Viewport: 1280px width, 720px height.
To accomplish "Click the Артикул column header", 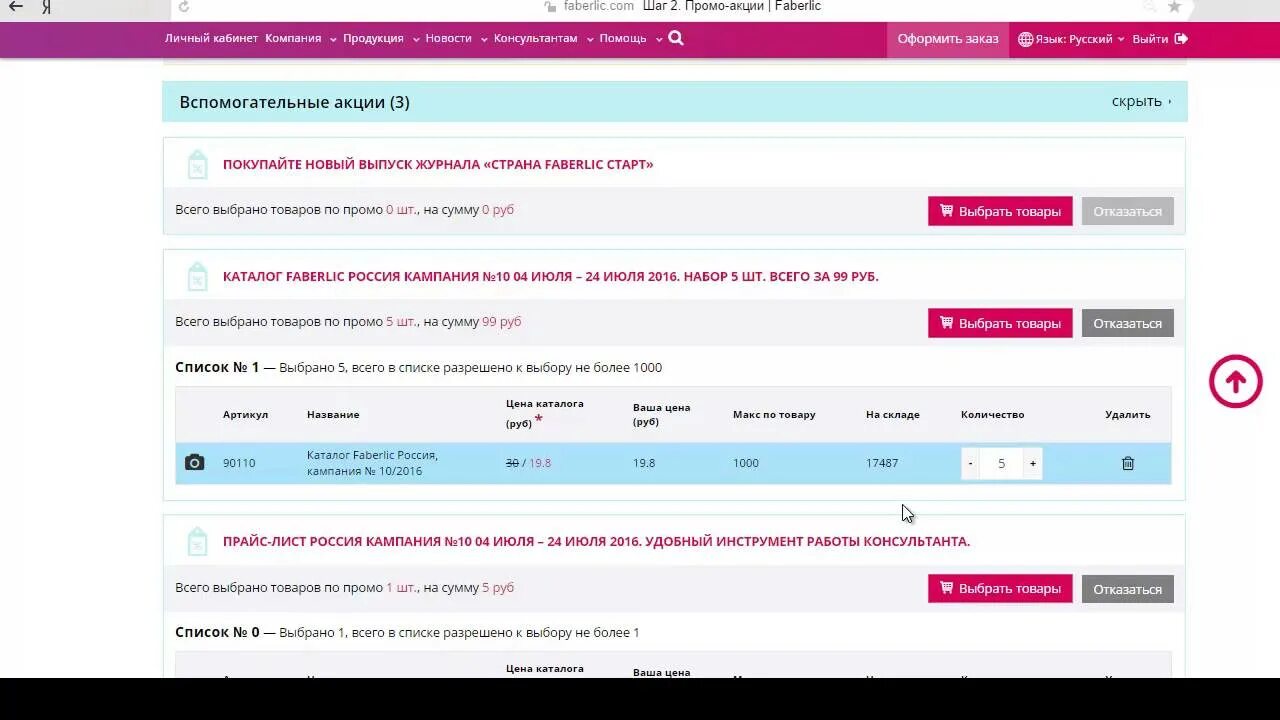I will (x=245, y=414).
